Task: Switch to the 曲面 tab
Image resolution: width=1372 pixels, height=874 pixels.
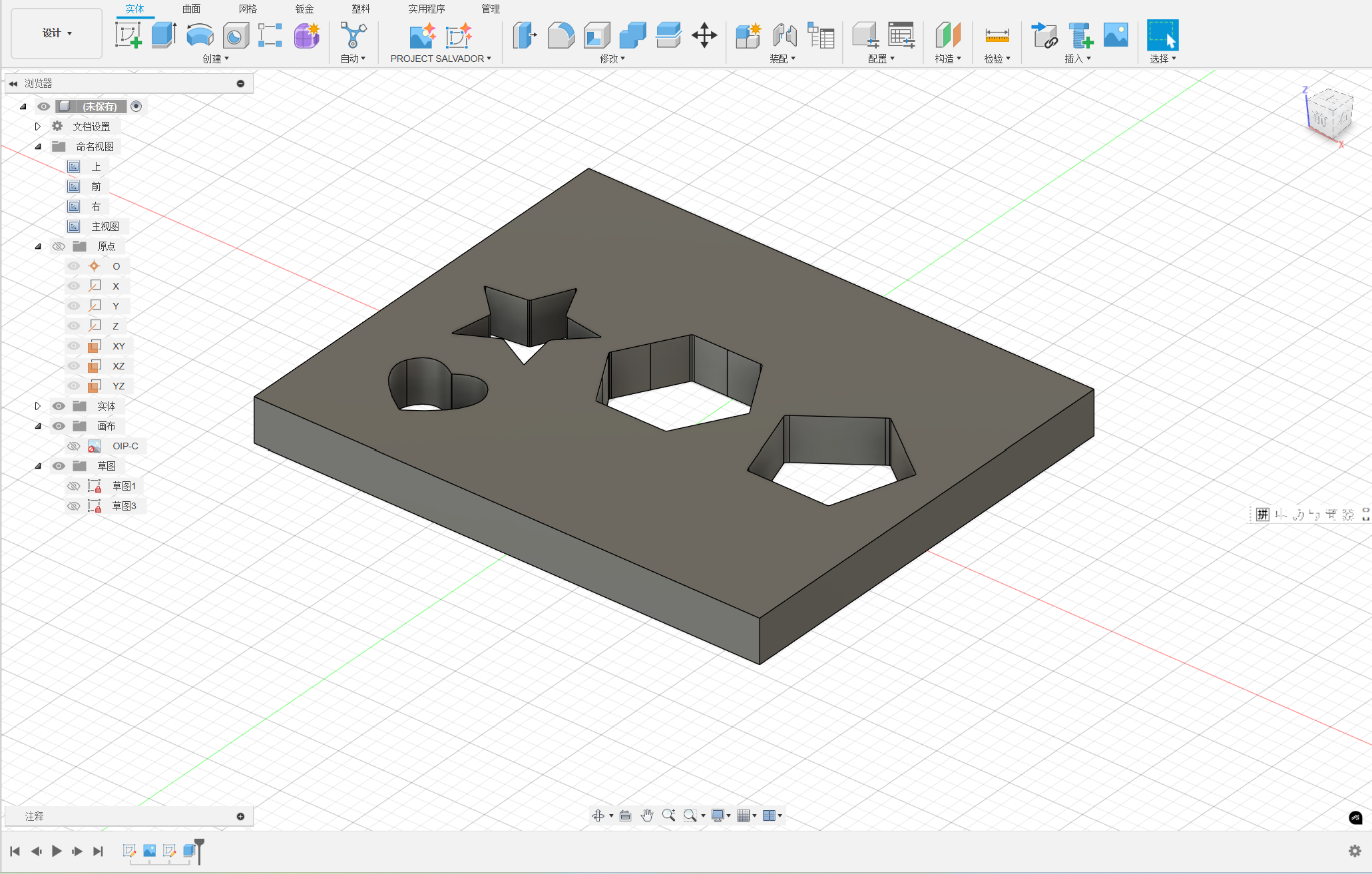Action: pos(192,9)
